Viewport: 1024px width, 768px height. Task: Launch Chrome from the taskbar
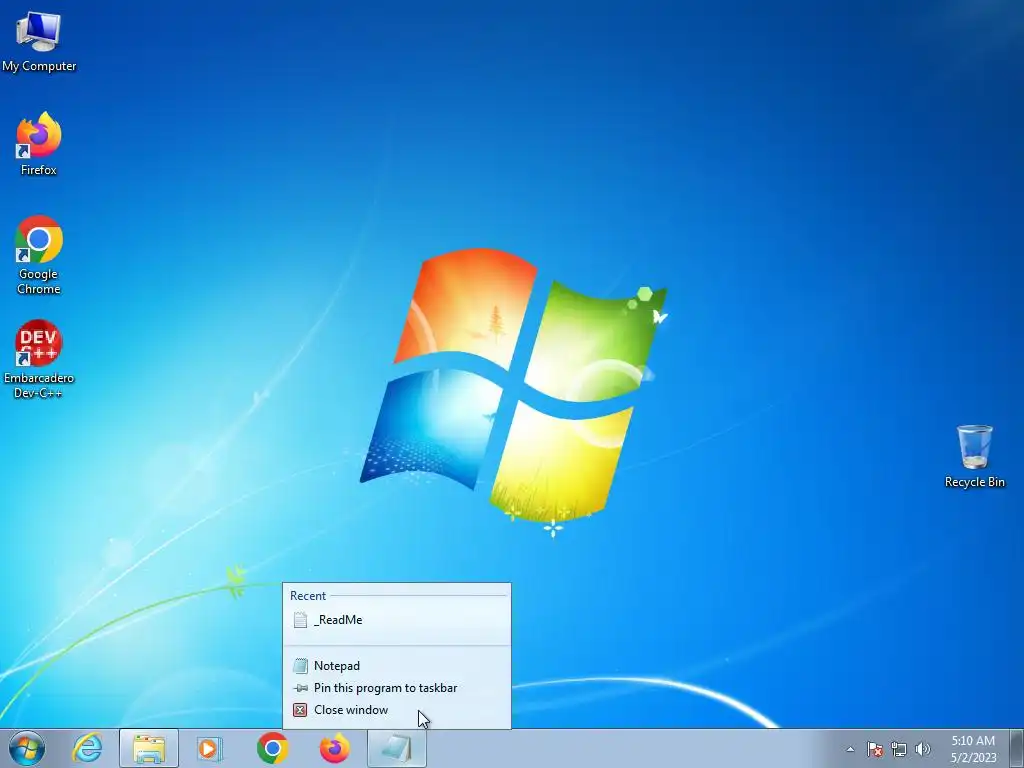[272, 748]
